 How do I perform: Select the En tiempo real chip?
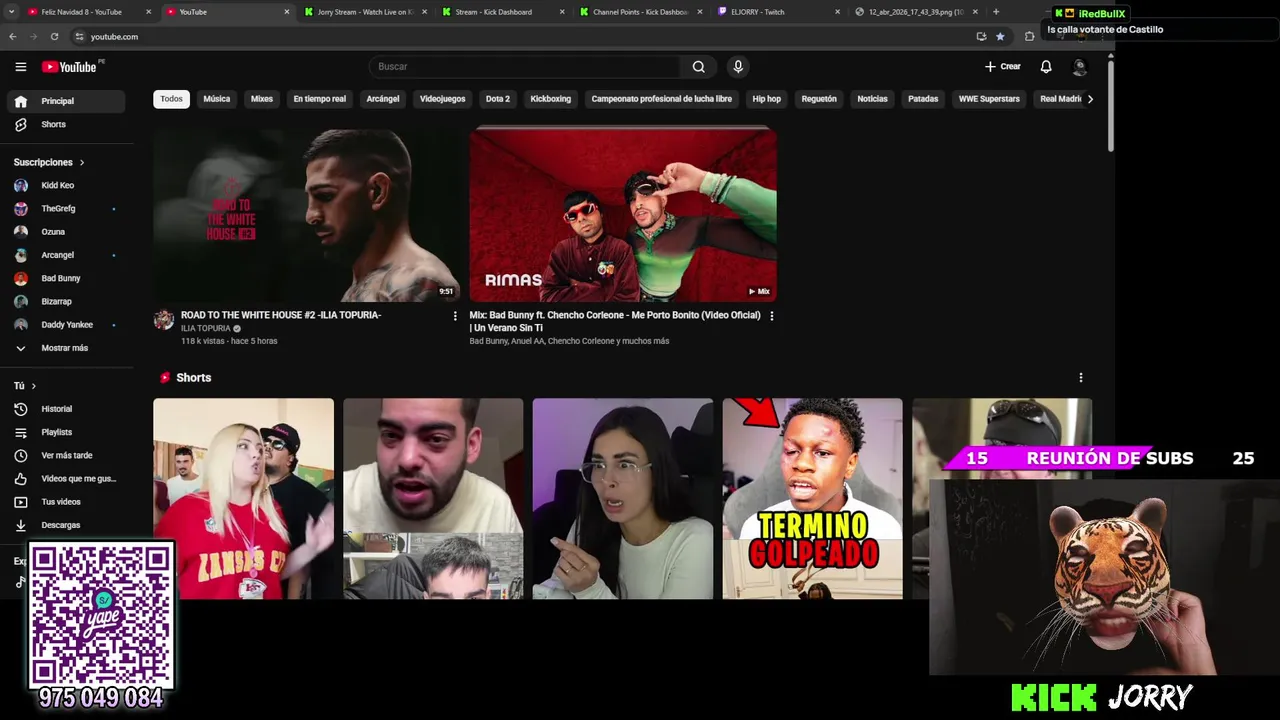tap(320, 99)
